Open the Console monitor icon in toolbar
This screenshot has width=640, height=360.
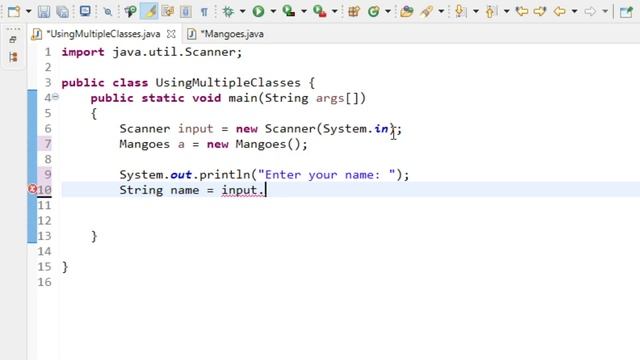click(85, 11)
